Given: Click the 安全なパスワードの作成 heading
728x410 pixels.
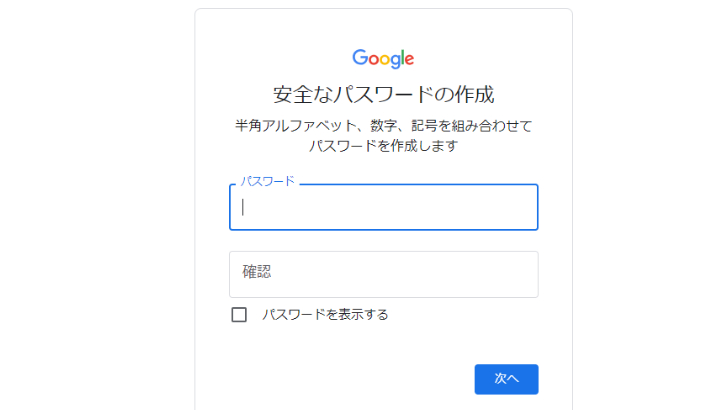Looking at the screenshot, I should point(383,95).
